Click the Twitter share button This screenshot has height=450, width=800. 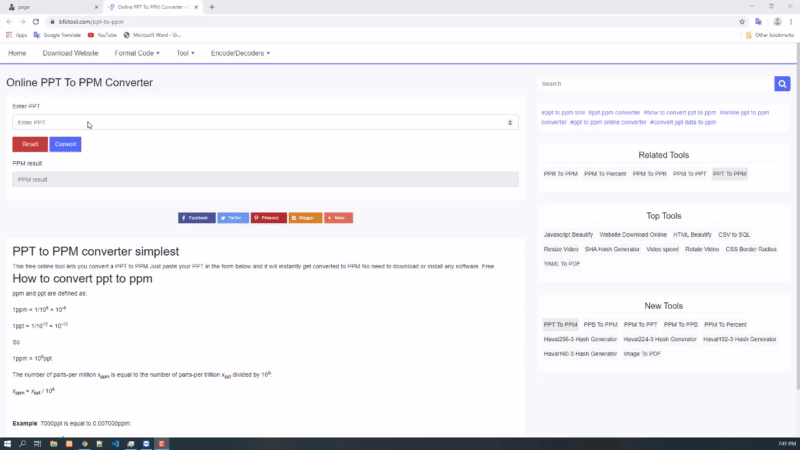233,217
